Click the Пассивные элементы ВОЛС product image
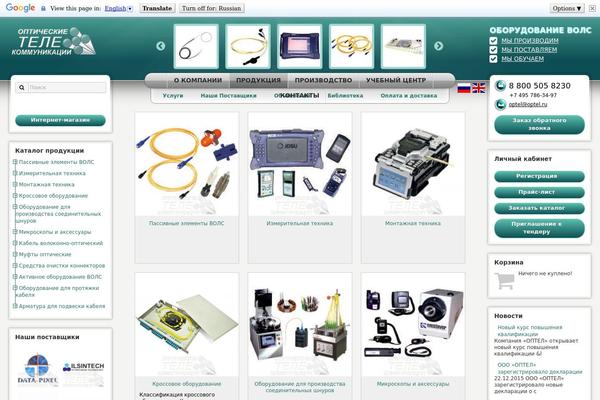 pos(187,164)
